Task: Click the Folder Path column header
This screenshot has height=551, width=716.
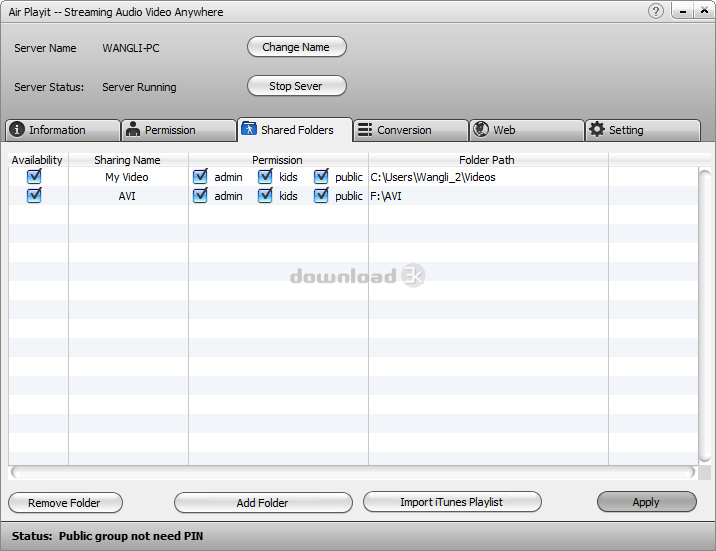Action: (x=488, y=160)
